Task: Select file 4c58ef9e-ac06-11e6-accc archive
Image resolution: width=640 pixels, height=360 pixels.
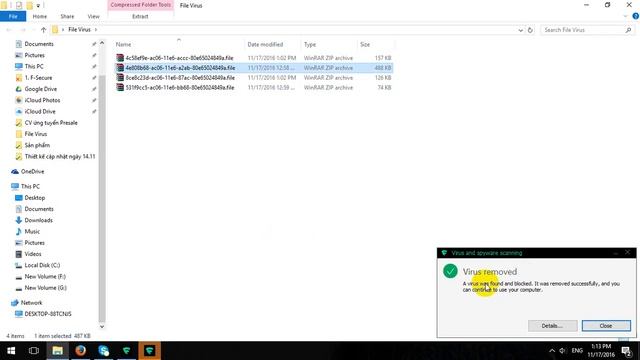Action: [x=253, y=58]
